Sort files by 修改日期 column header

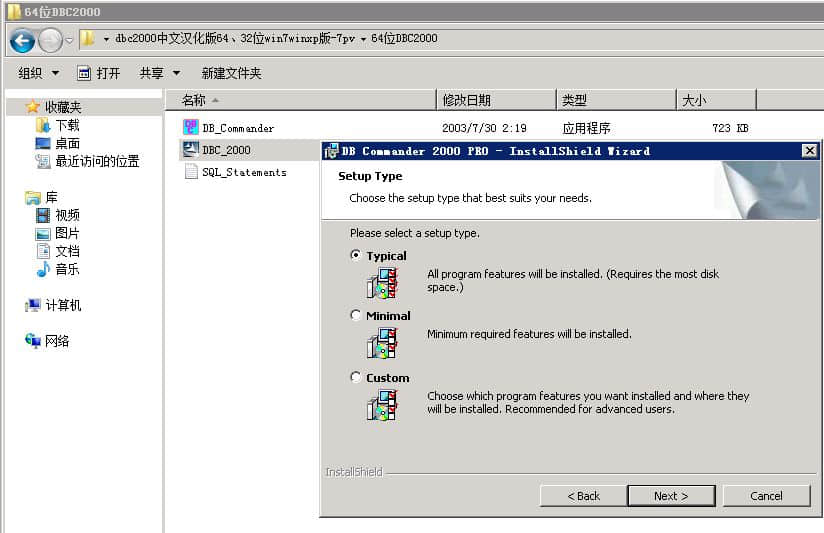(x=467, y=100)
